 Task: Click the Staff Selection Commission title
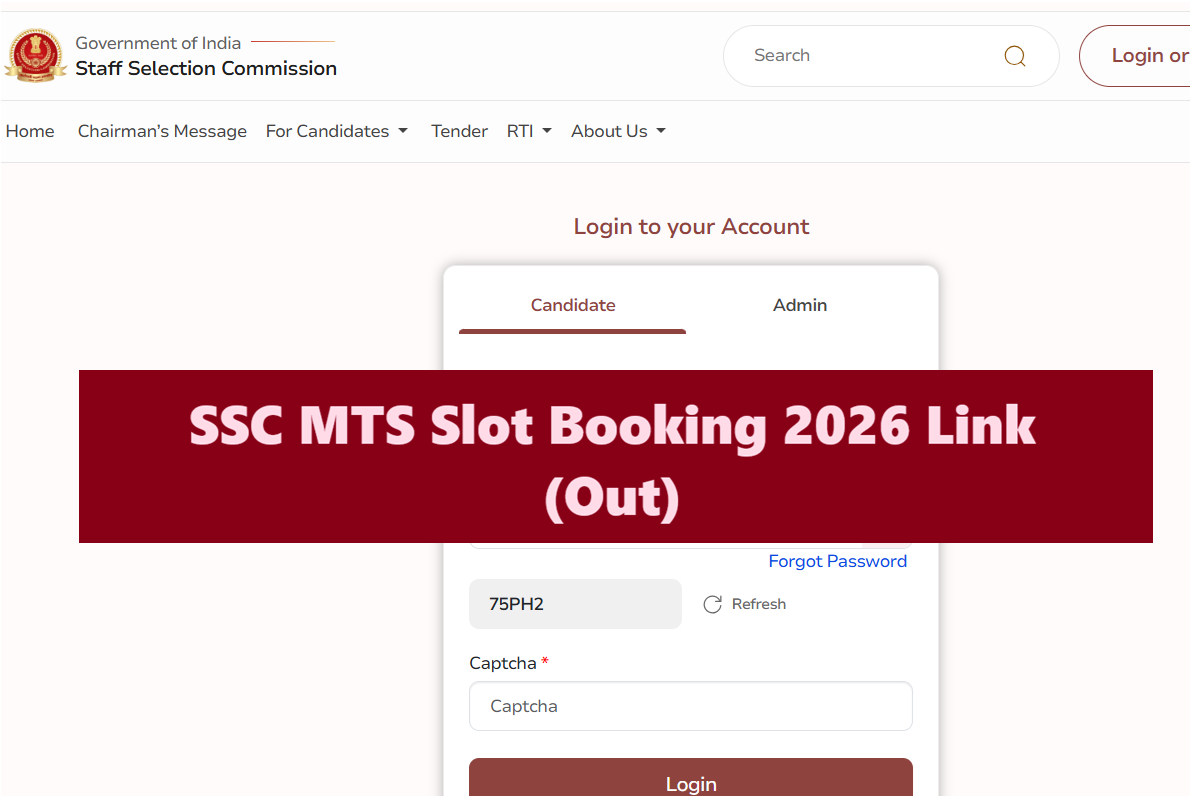[206, 68]
